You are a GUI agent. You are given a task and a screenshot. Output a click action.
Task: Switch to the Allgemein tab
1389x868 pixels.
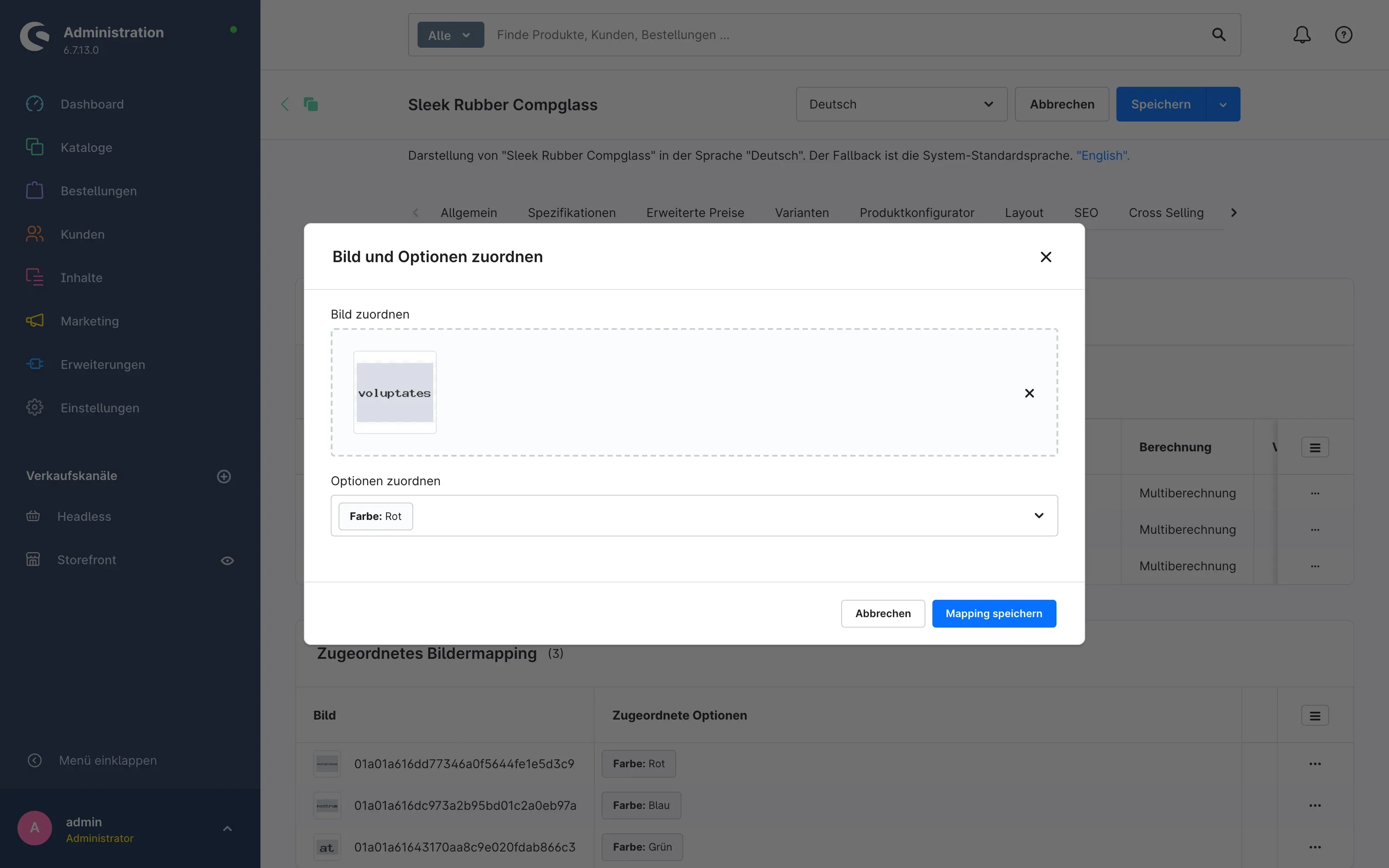(468, 212)
